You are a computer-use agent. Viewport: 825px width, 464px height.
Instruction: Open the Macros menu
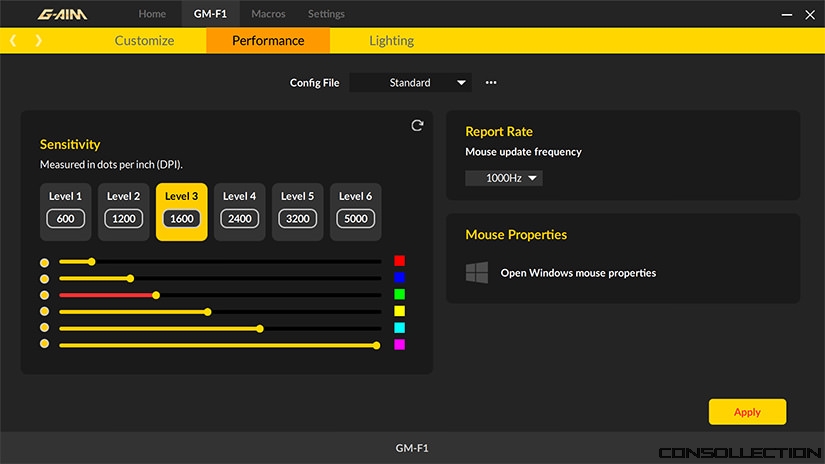coord(268,14)
